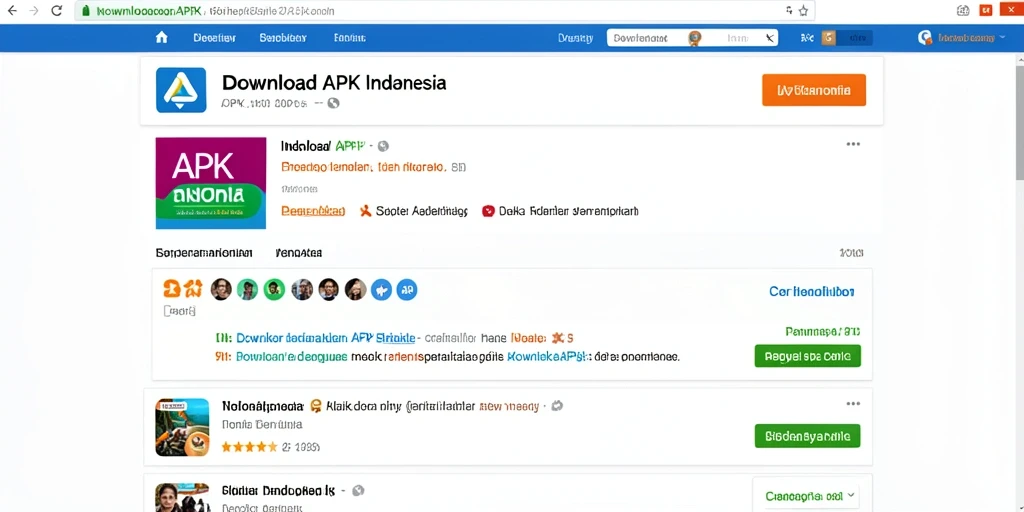Viewport: 1024px width, 512px height.
Task: Open the orange Beoantikiao link
Action: 313,211
